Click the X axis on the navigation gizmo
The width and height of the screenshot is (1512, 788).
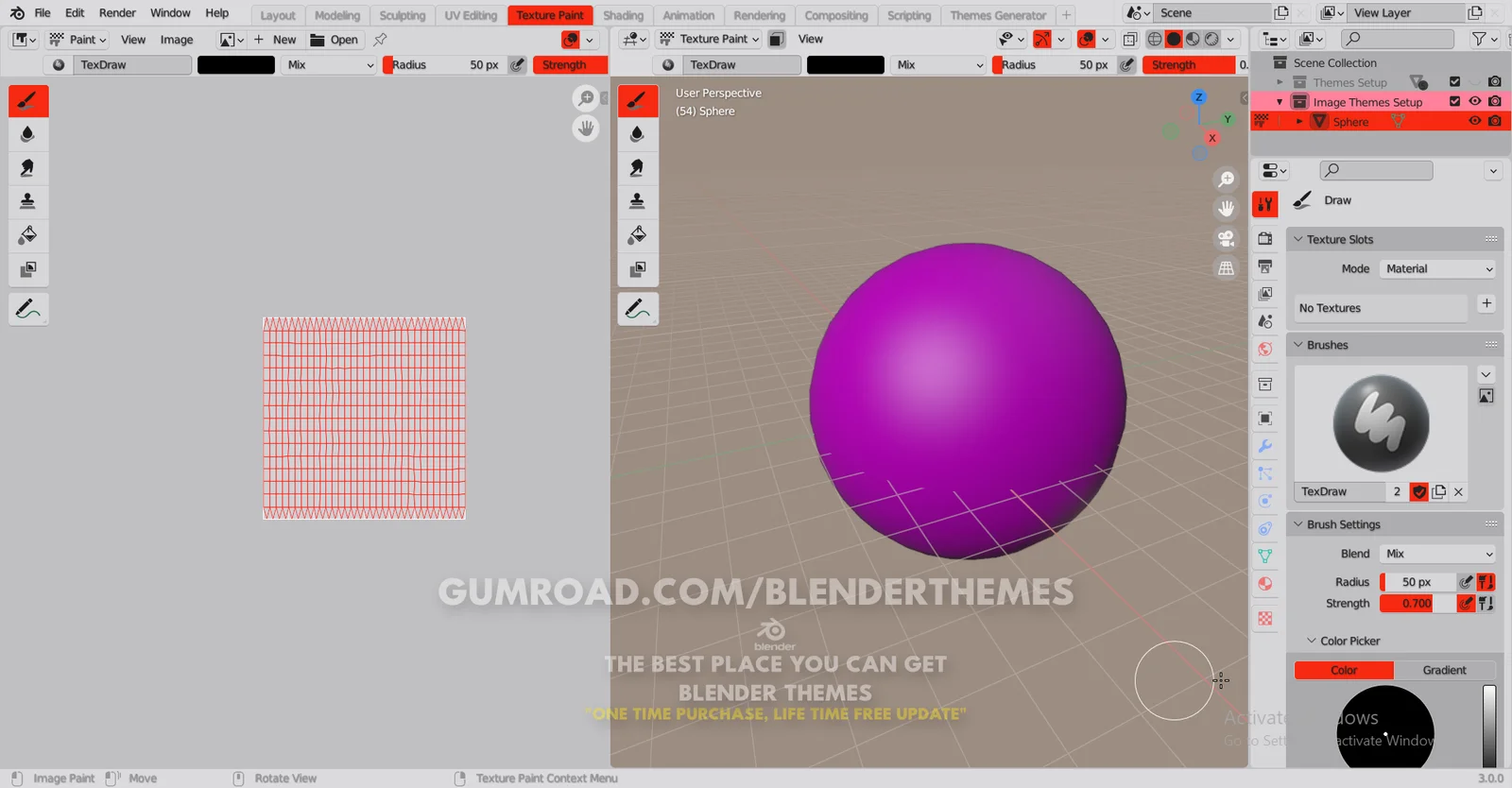(x=1211, y=138)
